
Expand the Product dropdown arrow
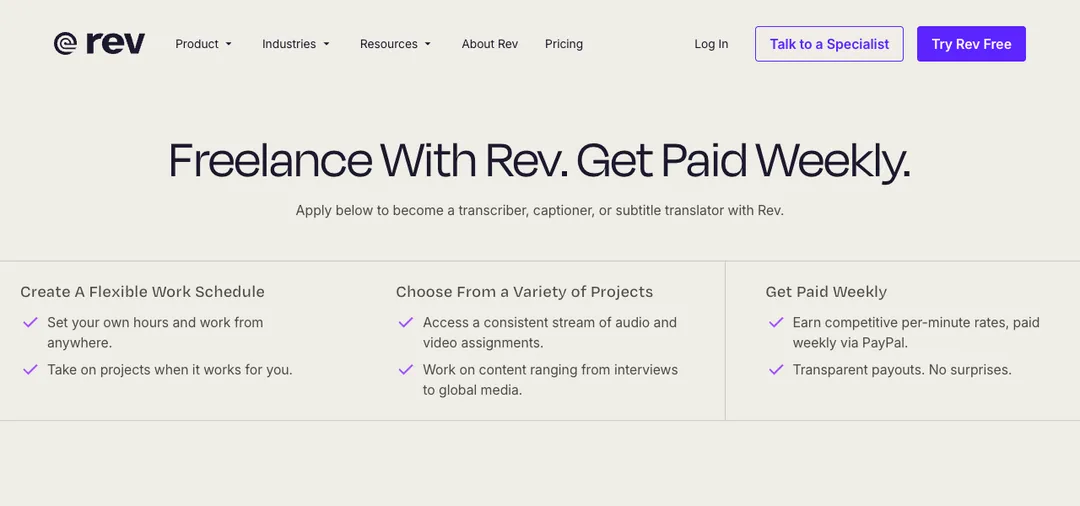pos(229,44)
